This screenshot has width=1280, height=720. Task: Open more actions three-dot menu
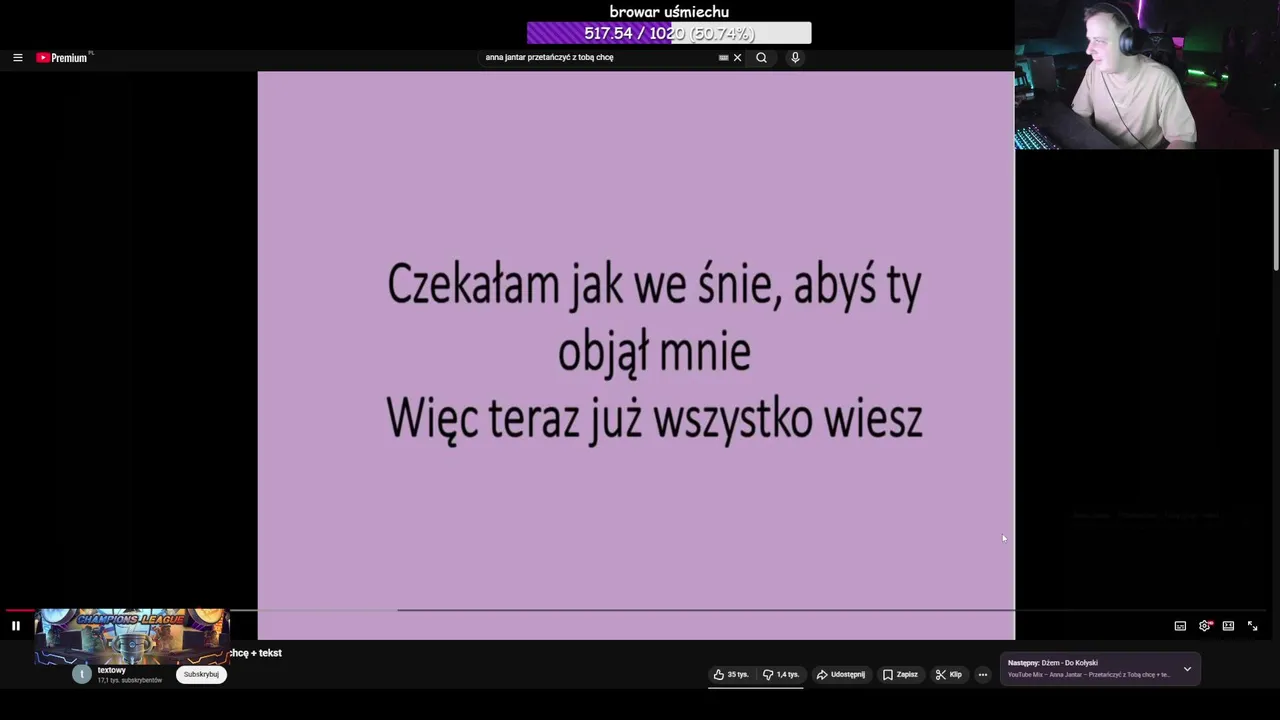click(983, 675)
